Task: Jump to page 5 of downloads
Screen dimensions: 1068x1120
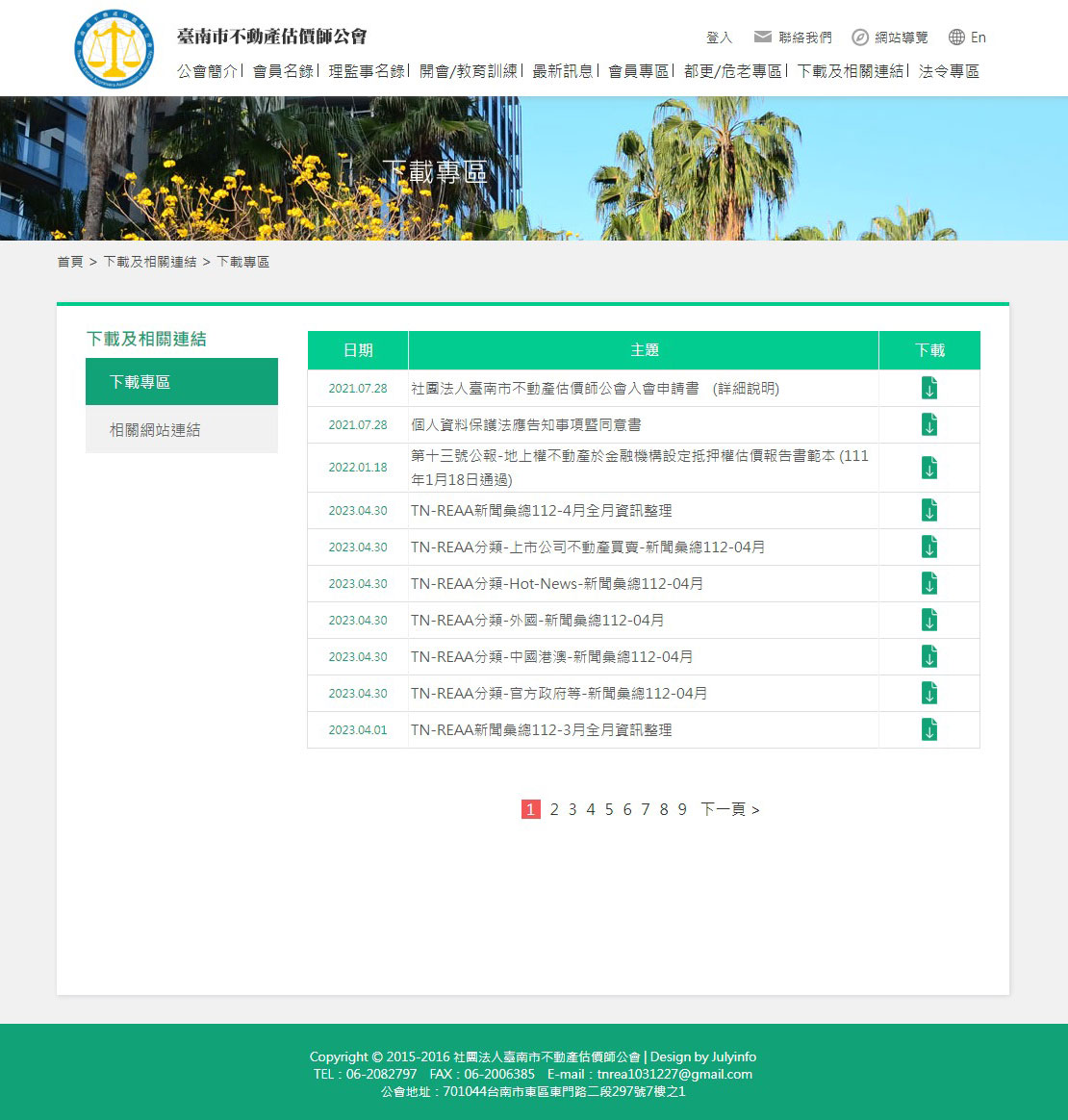Action: [608, 809]
